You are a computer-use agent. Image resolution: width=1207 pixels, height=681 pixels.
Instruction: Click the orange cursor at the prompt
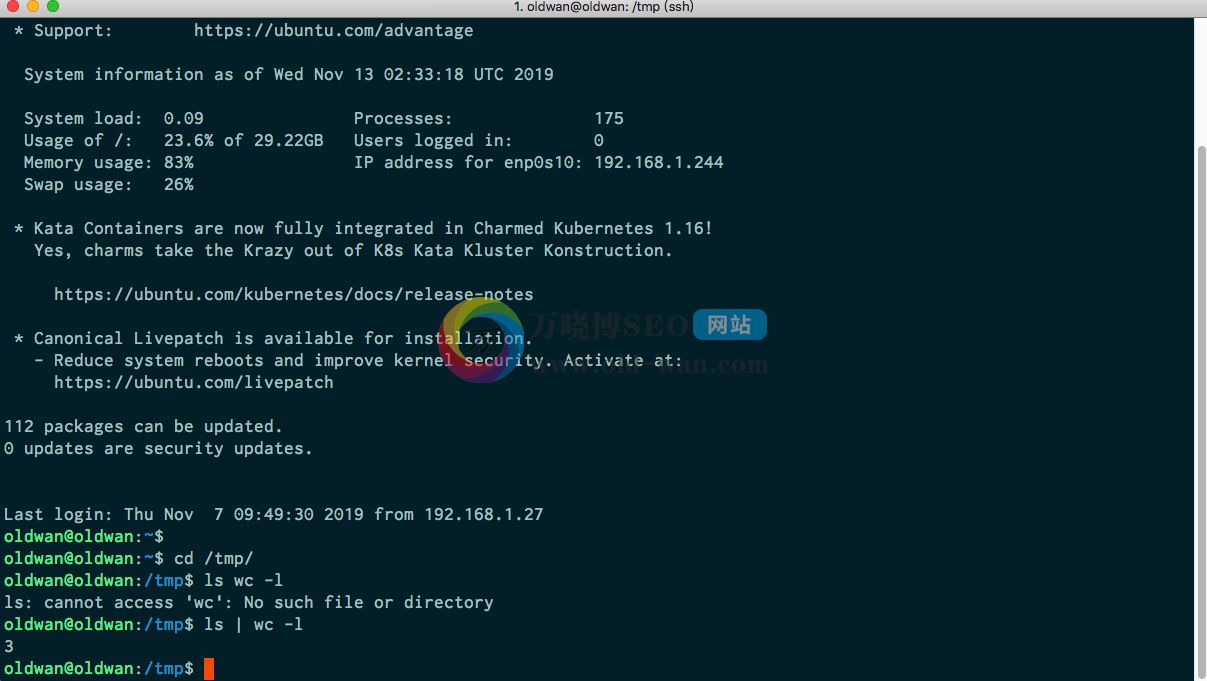209,669
